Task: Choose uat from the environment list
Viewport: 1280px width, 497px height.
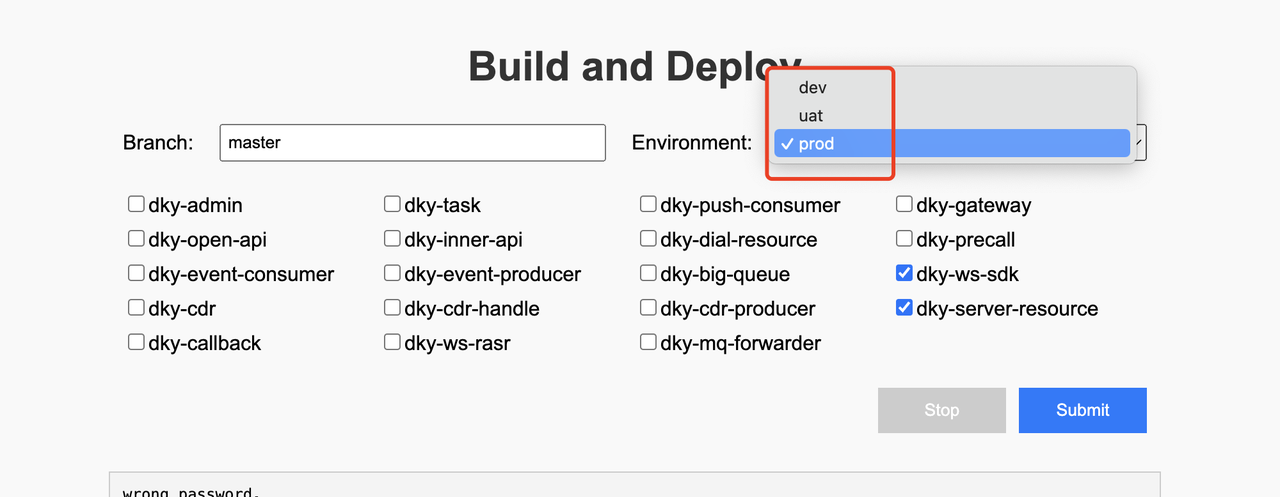Action: (811, 116)
